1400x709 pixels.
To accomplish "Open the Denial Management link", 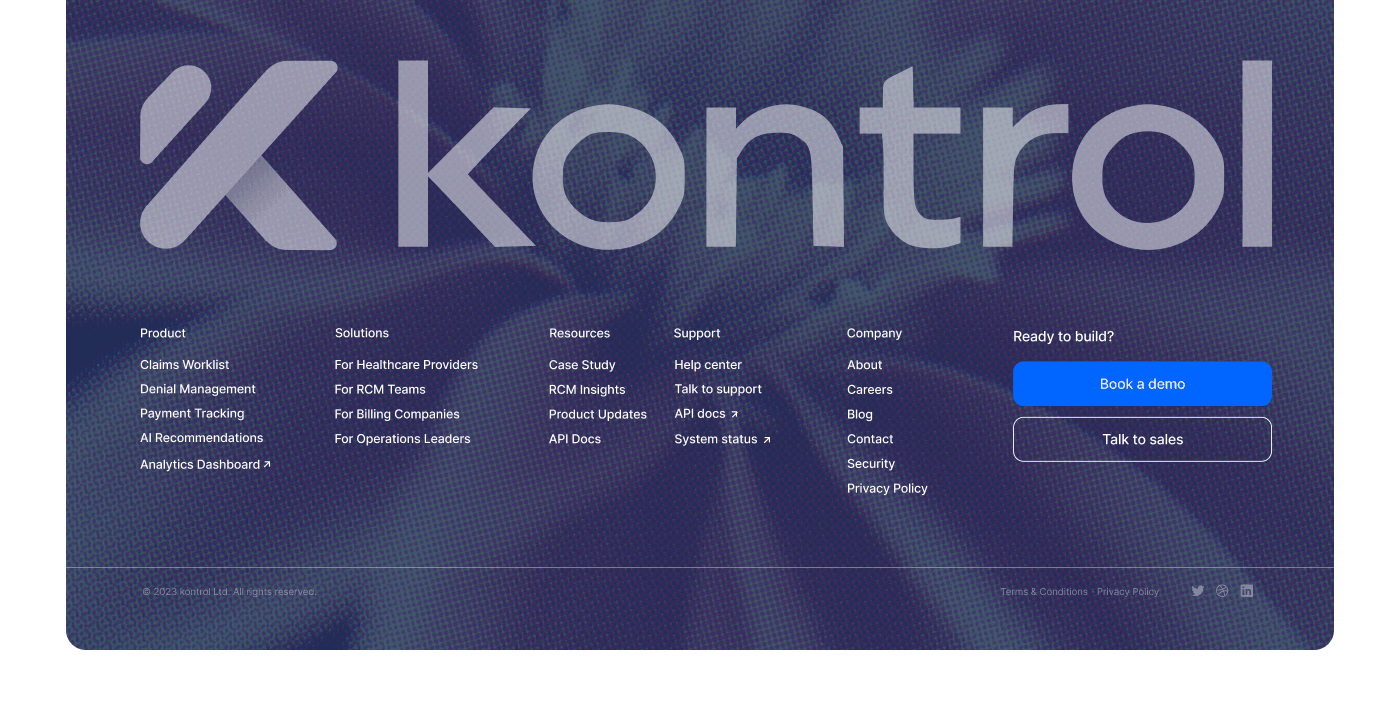I will [x=198, y=389].
